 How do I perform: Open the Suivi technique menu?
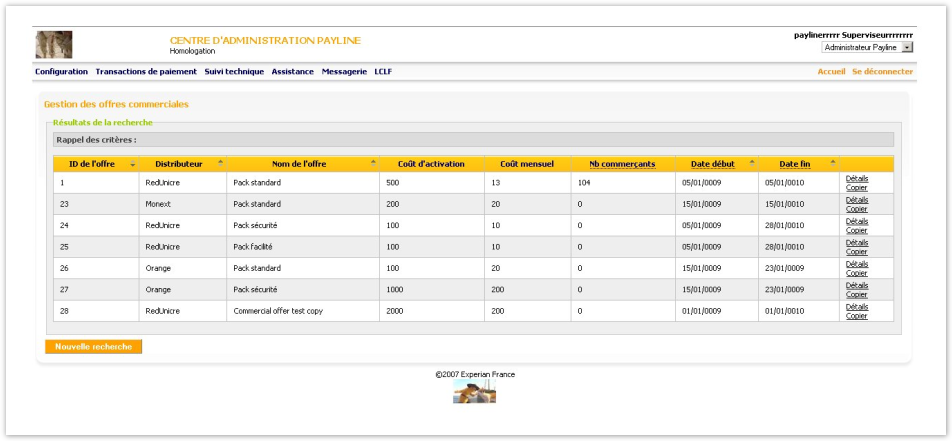click(x=234, y=72)
